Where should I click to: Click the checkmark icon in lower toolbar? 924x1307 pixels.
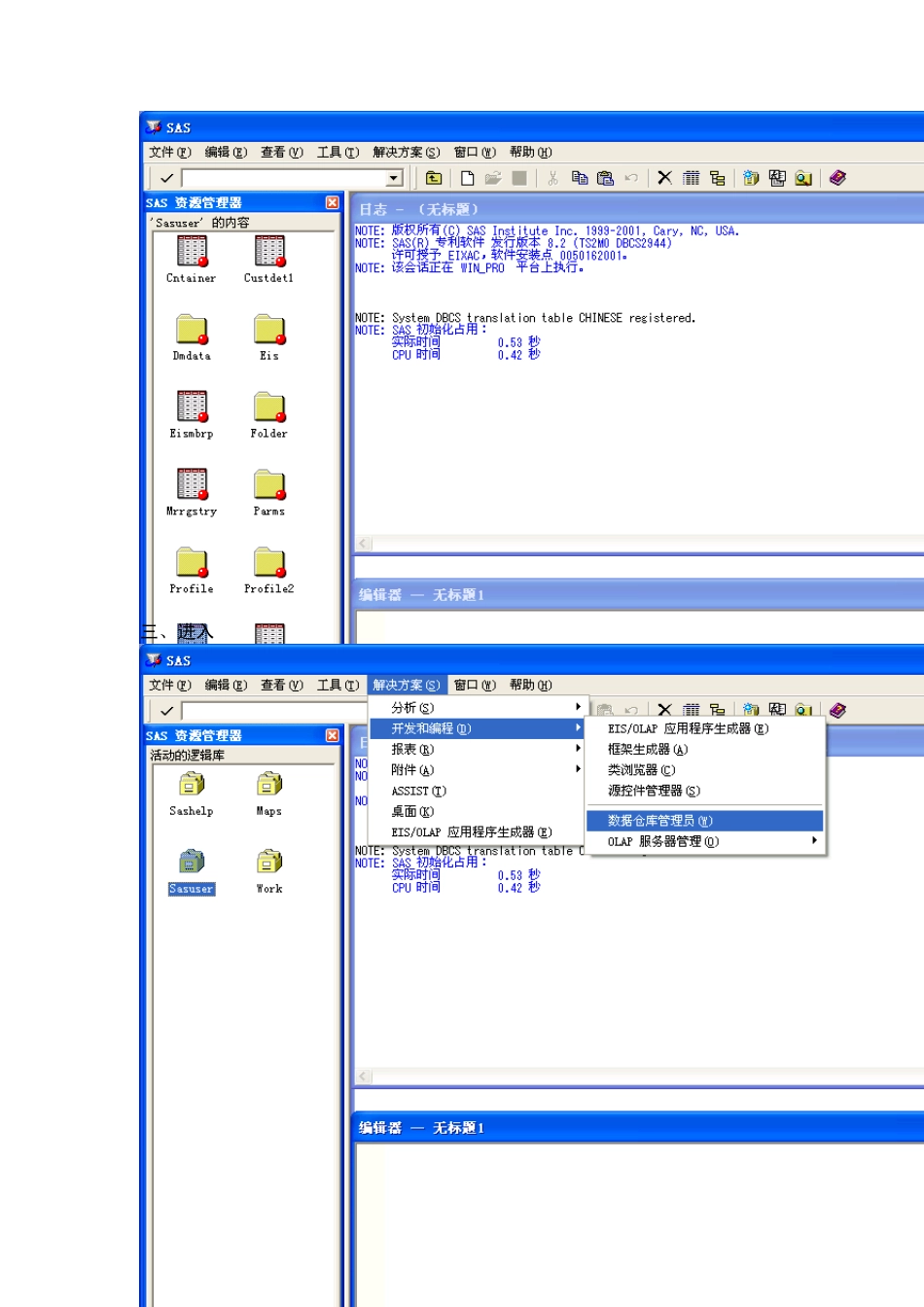(x=166, y=711)
